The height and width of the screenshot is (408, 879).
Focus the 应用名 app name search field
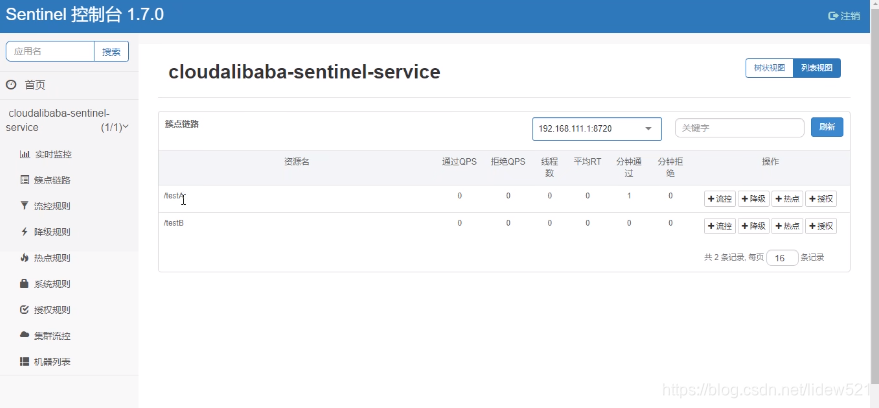[50, 52]
